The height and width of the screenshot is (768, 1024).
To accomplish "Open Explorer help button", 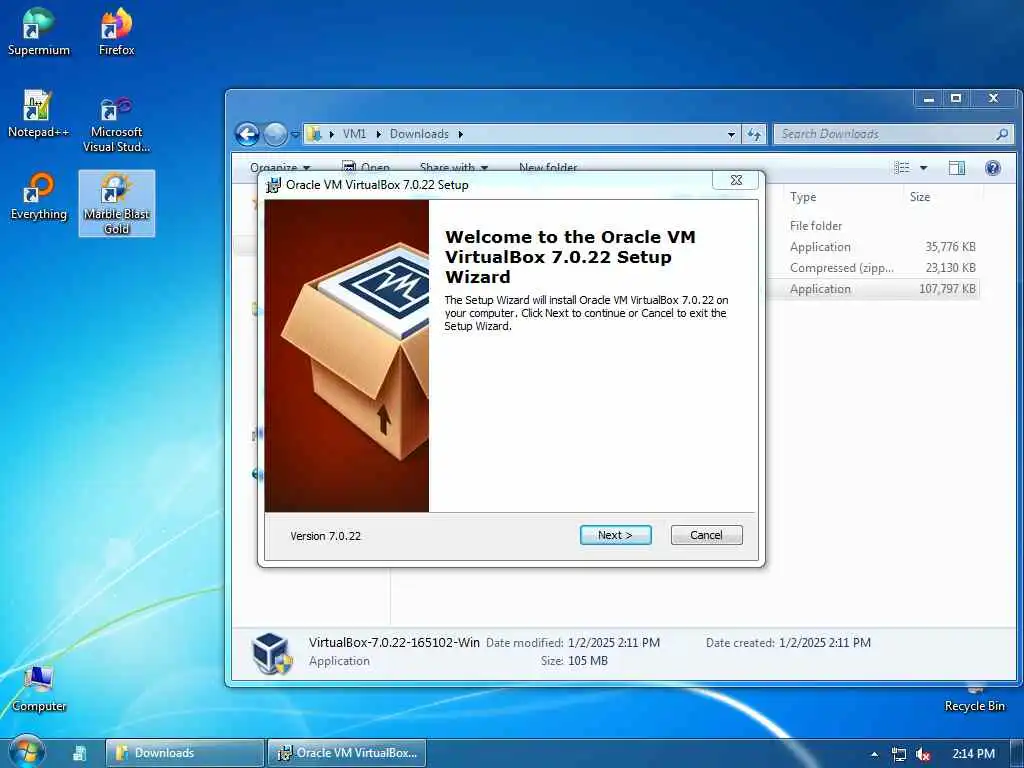I will 993,168.
